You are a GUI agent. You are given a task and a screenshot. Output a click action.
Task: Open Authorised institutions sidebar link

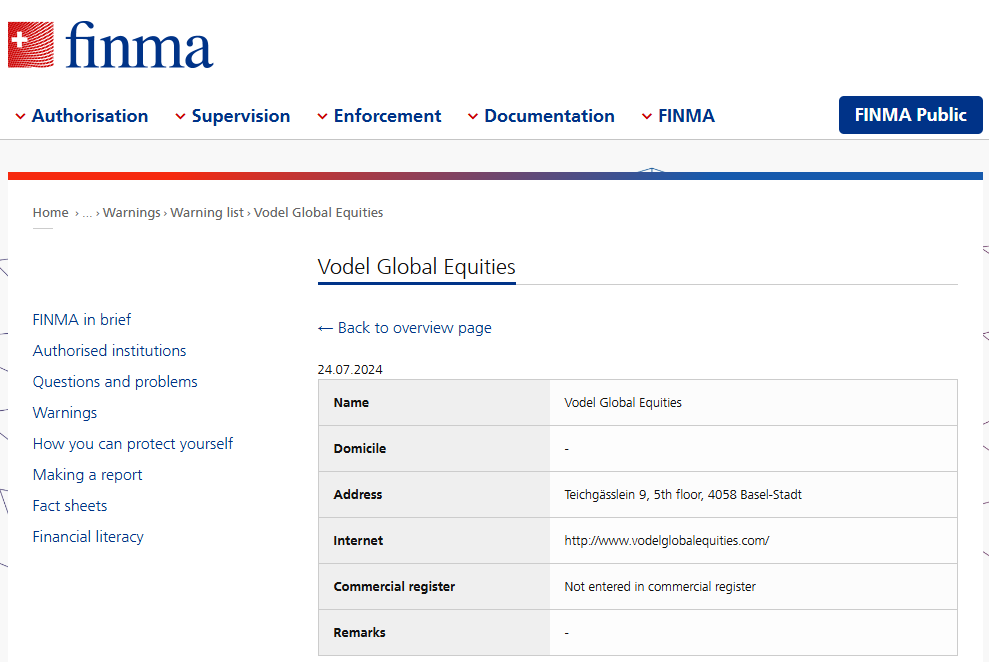(x=110, y=351)
